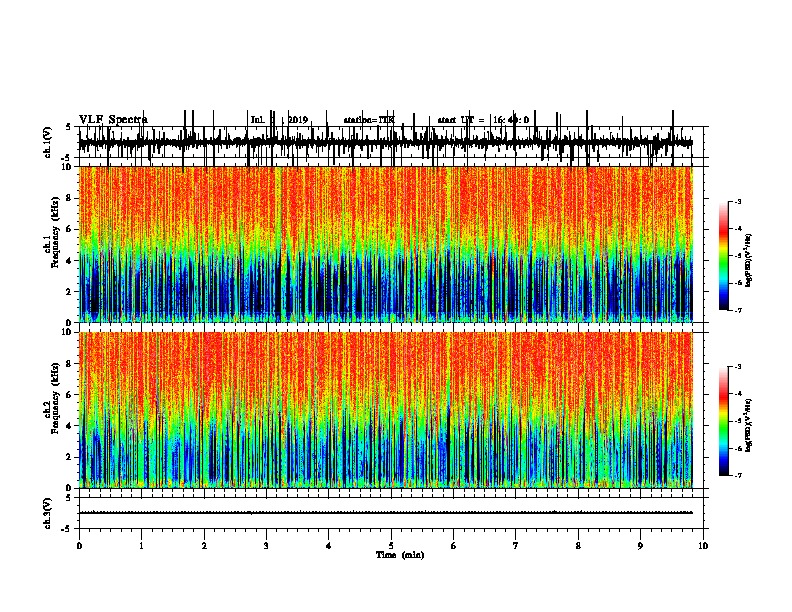Viewport: 792px width, 612px height.
Task: Click the "Time (min)" x-axis label
Action: click(x=400, y=555)
